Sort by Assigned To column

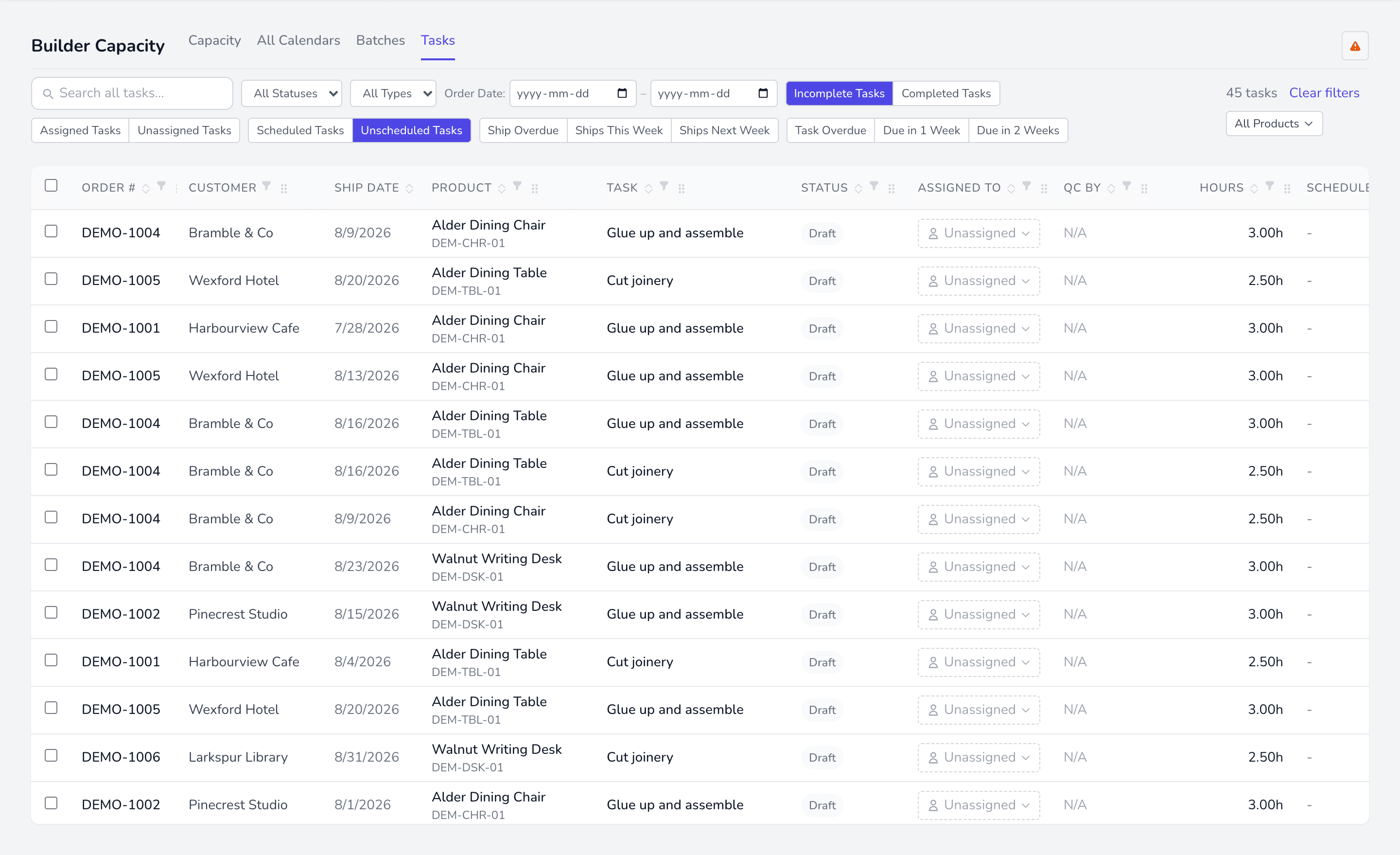coord(1011,188)
